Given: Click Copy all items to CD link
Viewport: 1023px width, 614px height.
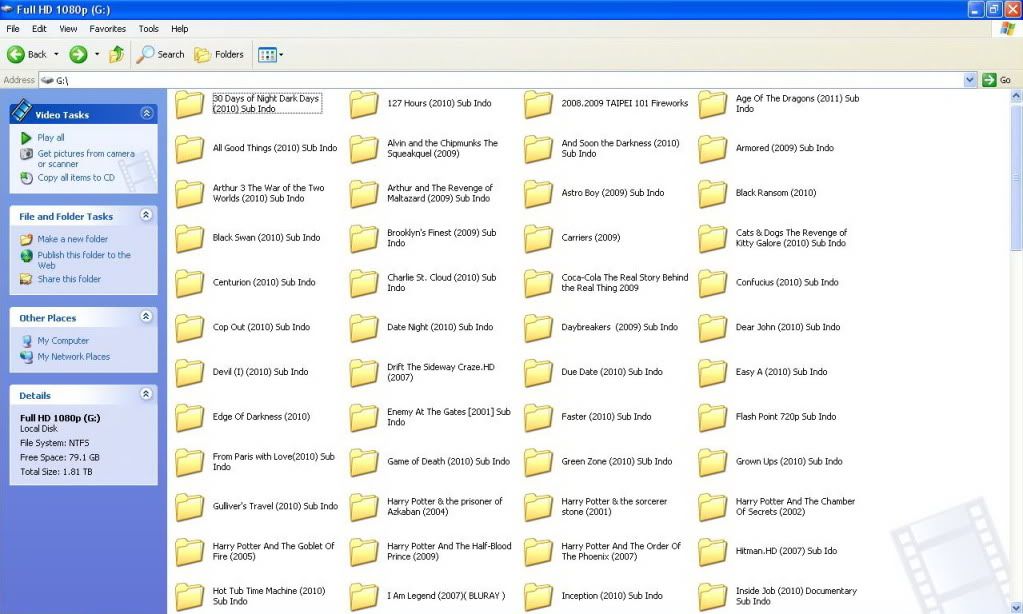Looking at the screenshot, I should click(x=76, y=177).
